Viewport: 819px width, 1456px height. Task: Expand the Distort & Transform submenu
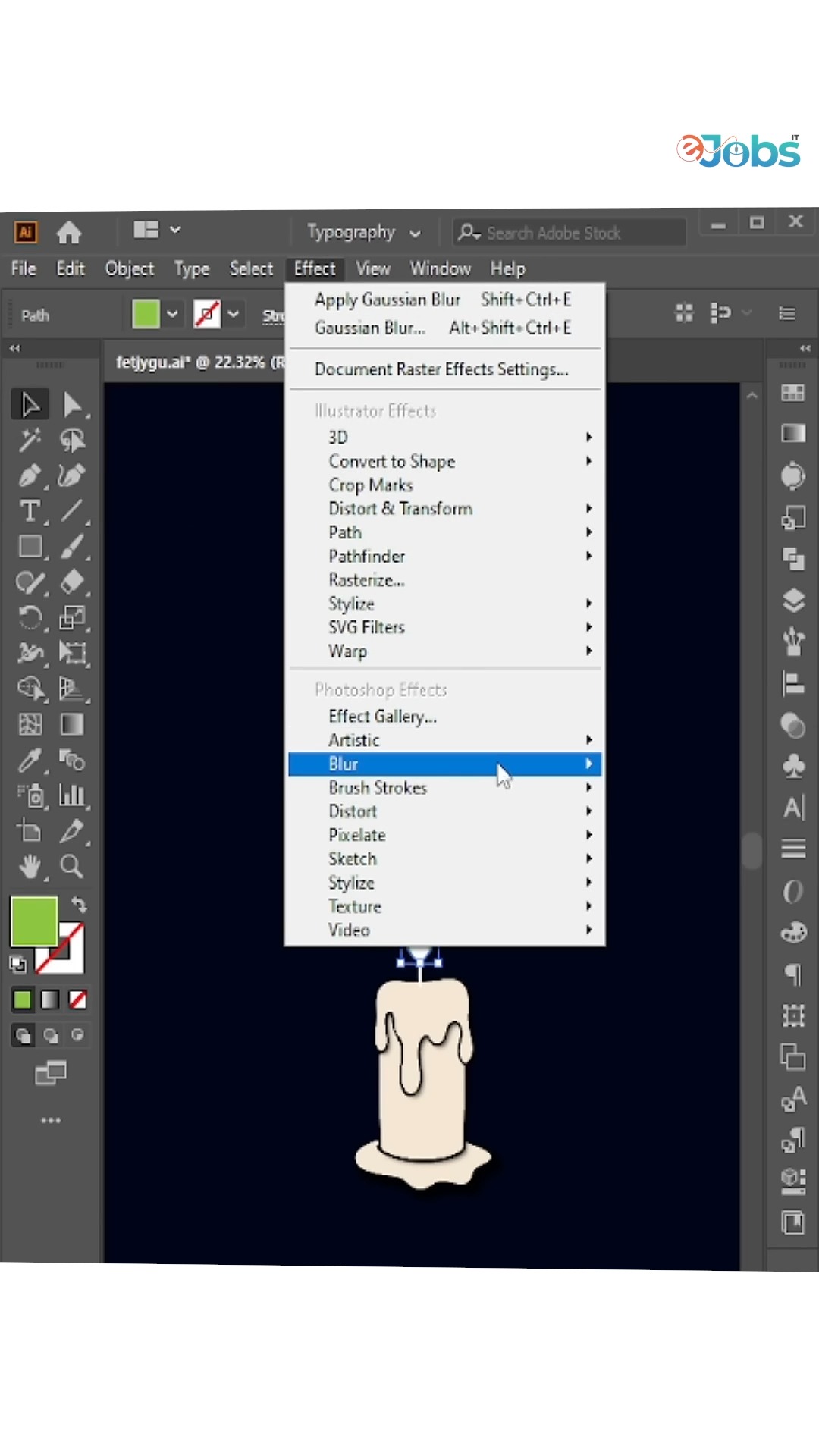click(x=444, y=509)
